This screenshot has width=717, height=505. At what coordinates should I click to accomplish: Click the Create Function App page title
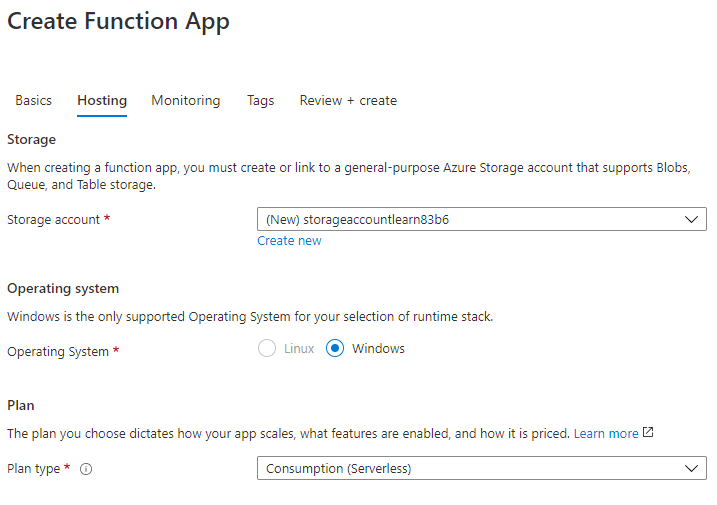(x=118, y=21)
